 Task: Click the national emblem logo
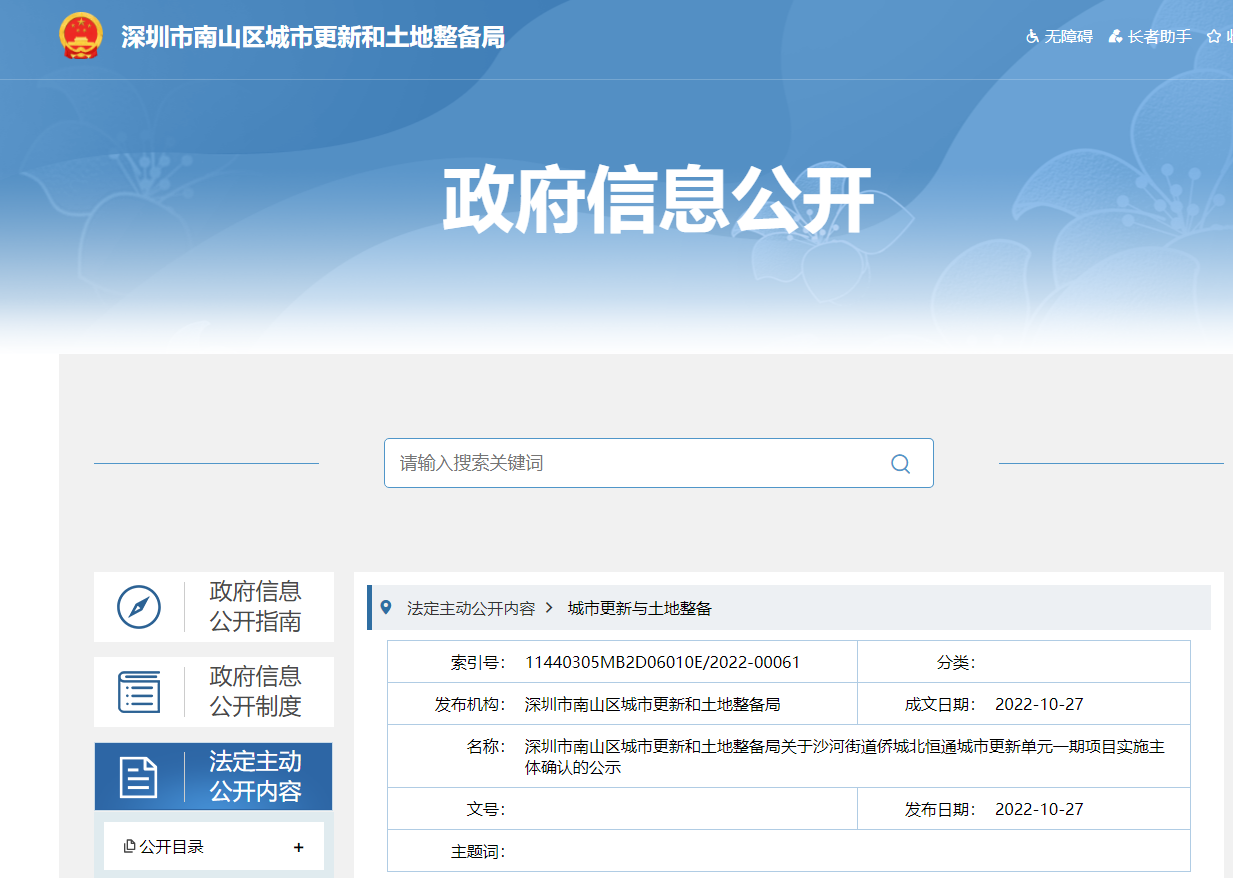[x=81, y=37]
